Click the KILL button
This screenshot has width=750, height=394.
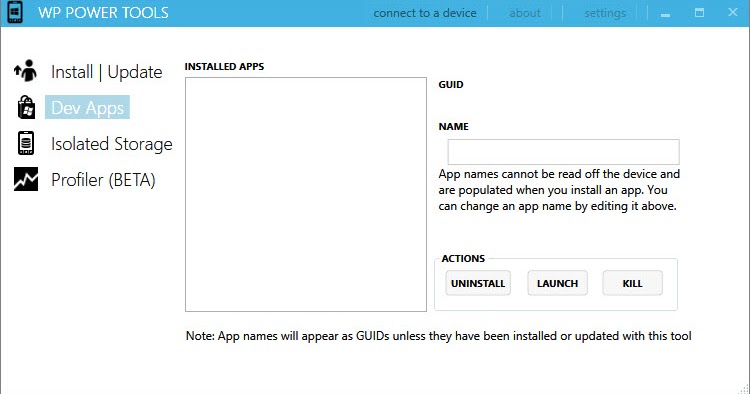coord(632,283)
